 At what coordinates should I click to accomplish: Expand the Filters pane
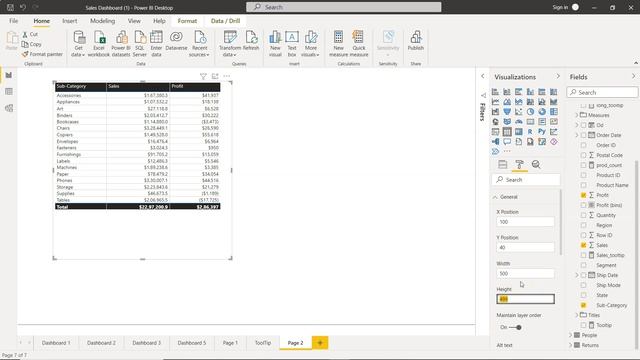[483, 76]
